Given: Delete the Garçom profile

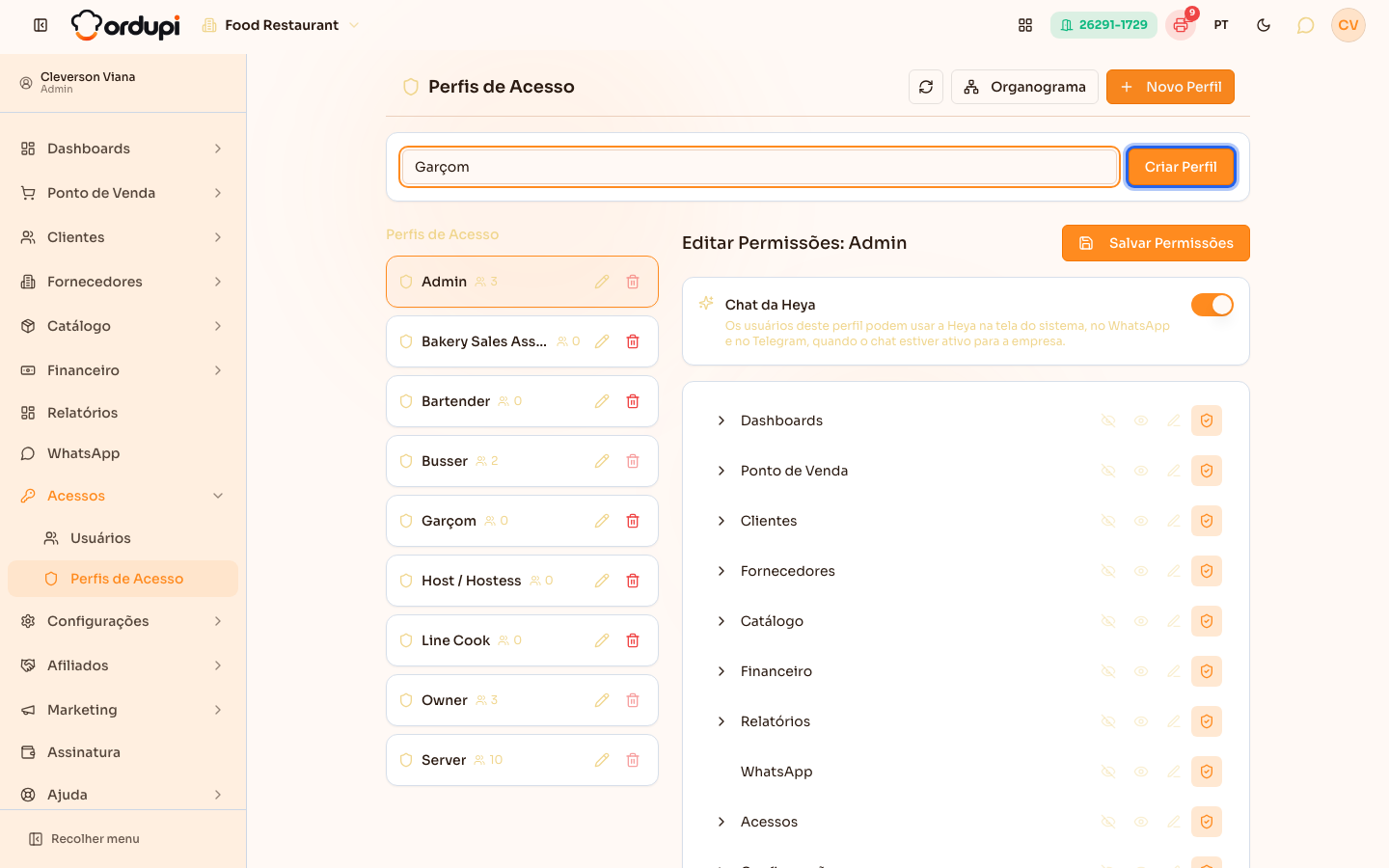Looking at the screenshot, I should [x=633, y=521].
